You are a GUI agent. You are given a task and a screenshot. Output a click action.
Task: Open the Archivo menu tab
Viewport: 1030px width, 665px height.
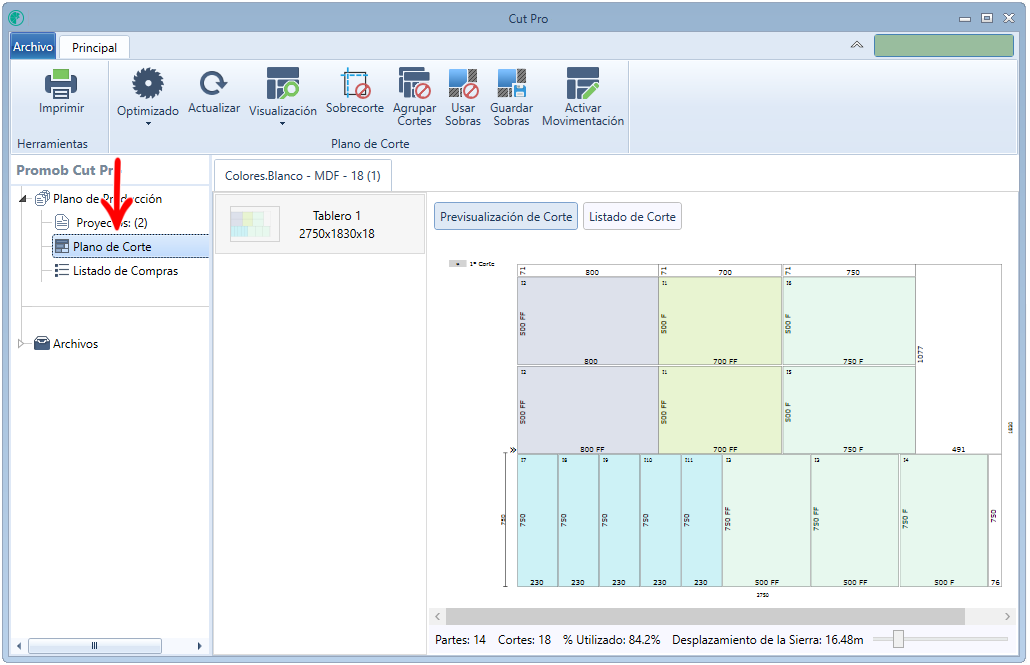33,47
